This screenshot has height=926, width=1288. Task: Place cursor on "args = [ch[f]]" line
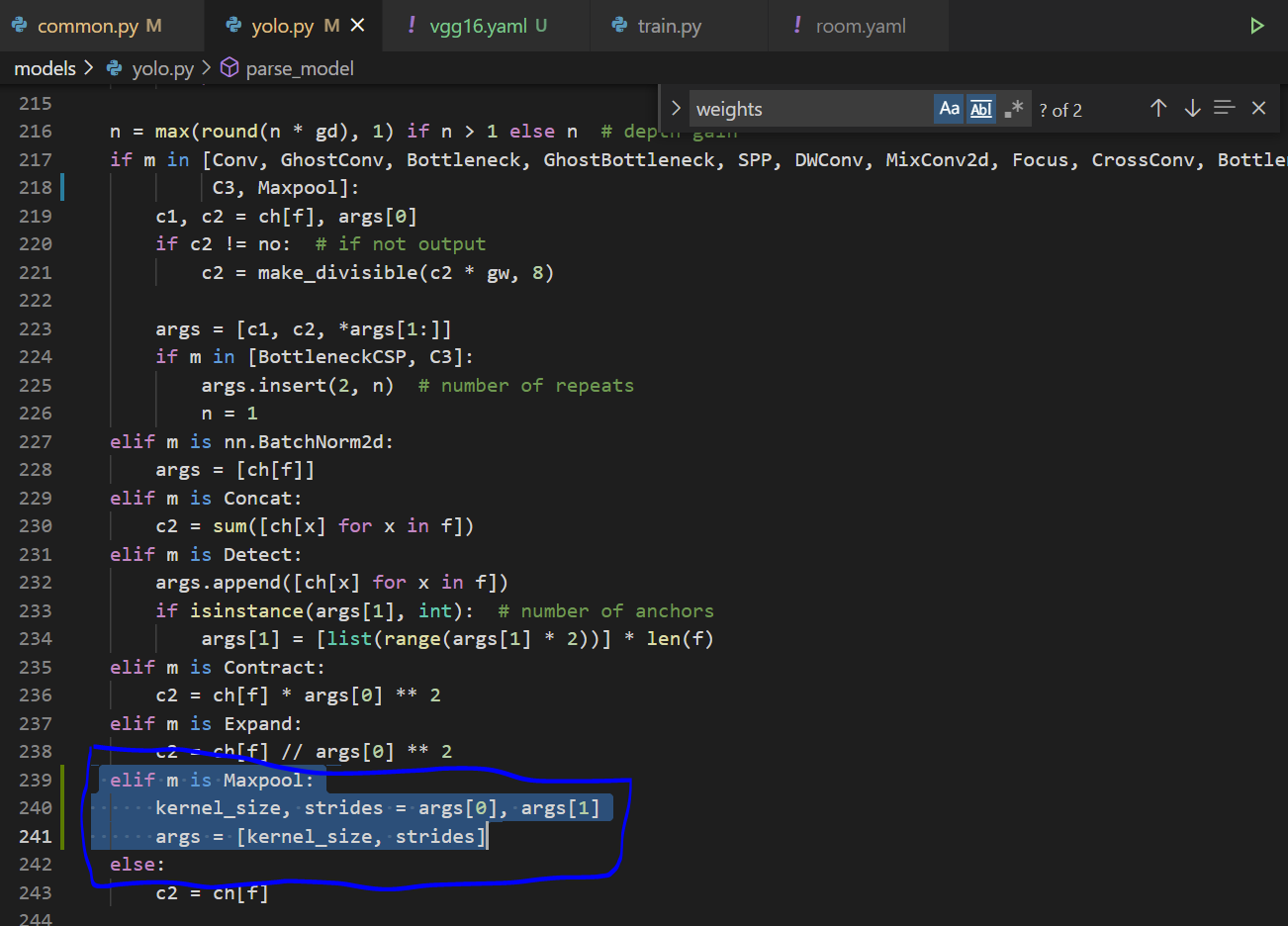coord(234,469)
